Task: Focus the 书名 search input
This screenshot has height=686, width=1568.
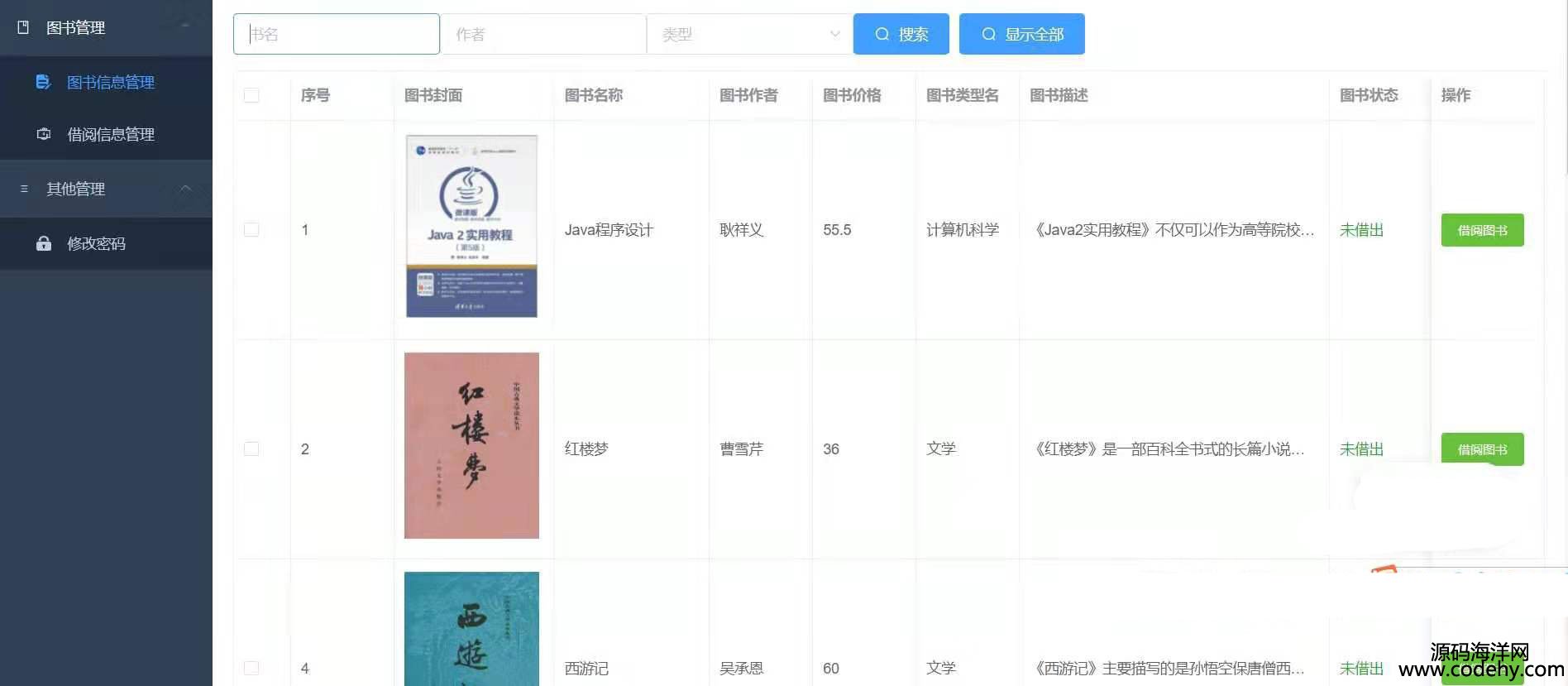Action: (x=337, y=34)
